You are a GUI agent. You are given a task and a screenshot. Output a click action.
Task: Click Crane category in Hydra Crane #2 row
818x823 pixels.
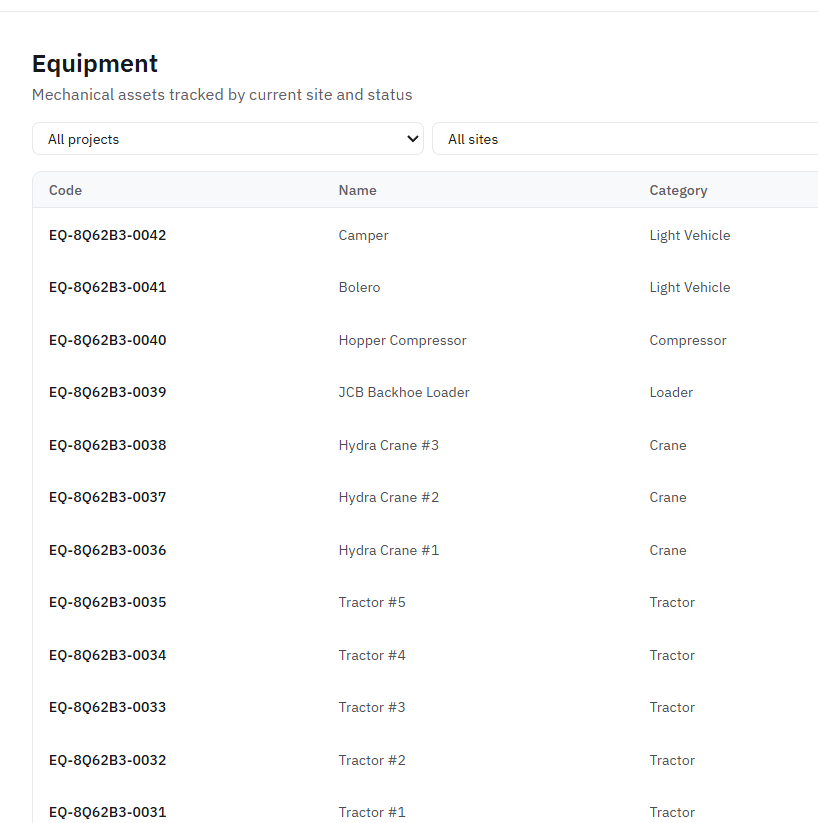[x=668, y=497]
